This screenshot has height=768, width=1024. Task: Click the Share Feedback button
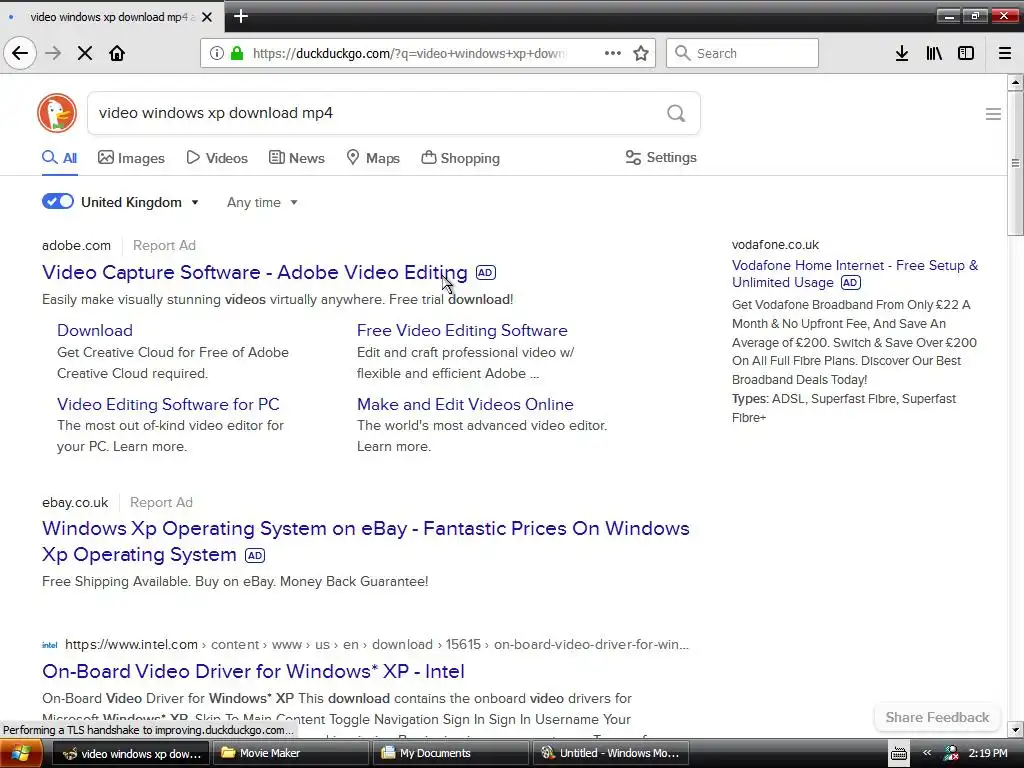[937, 717]
